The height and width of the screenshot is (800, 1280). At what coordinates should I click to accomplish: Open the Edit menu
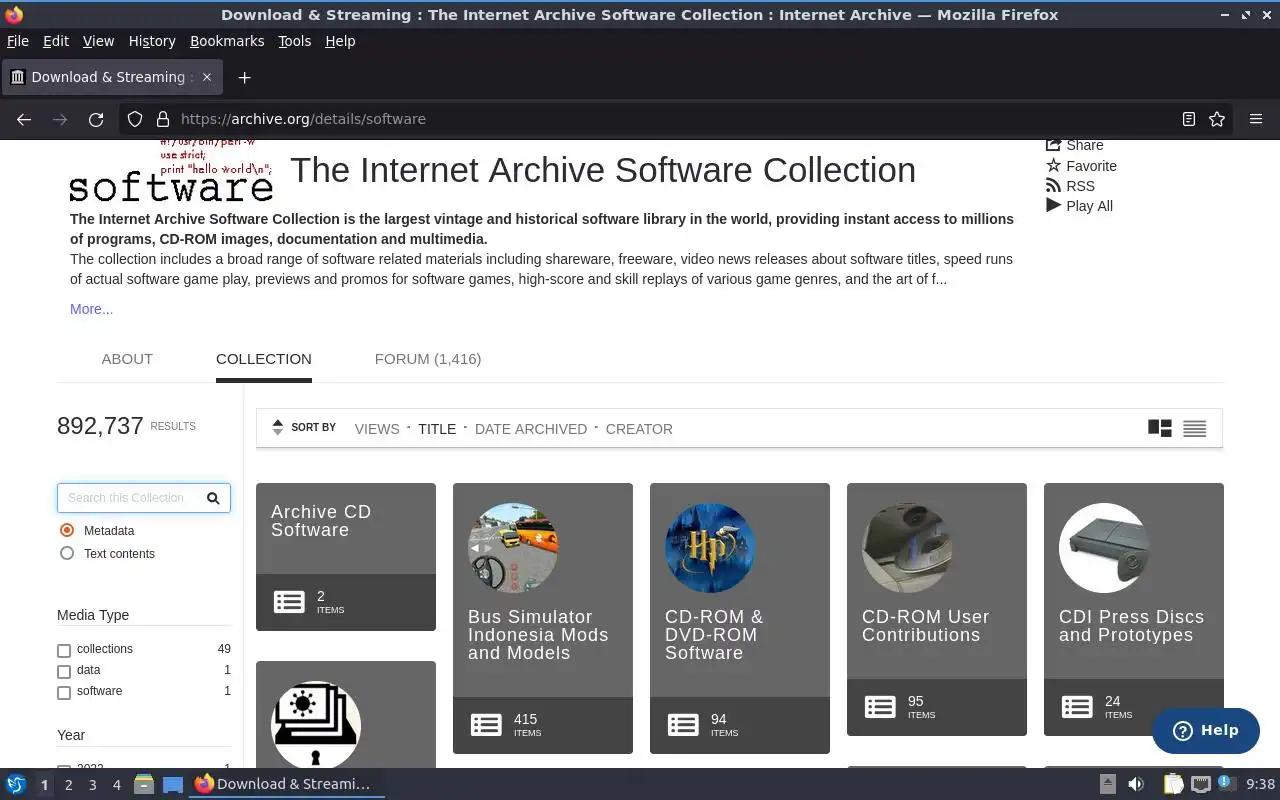56,41
